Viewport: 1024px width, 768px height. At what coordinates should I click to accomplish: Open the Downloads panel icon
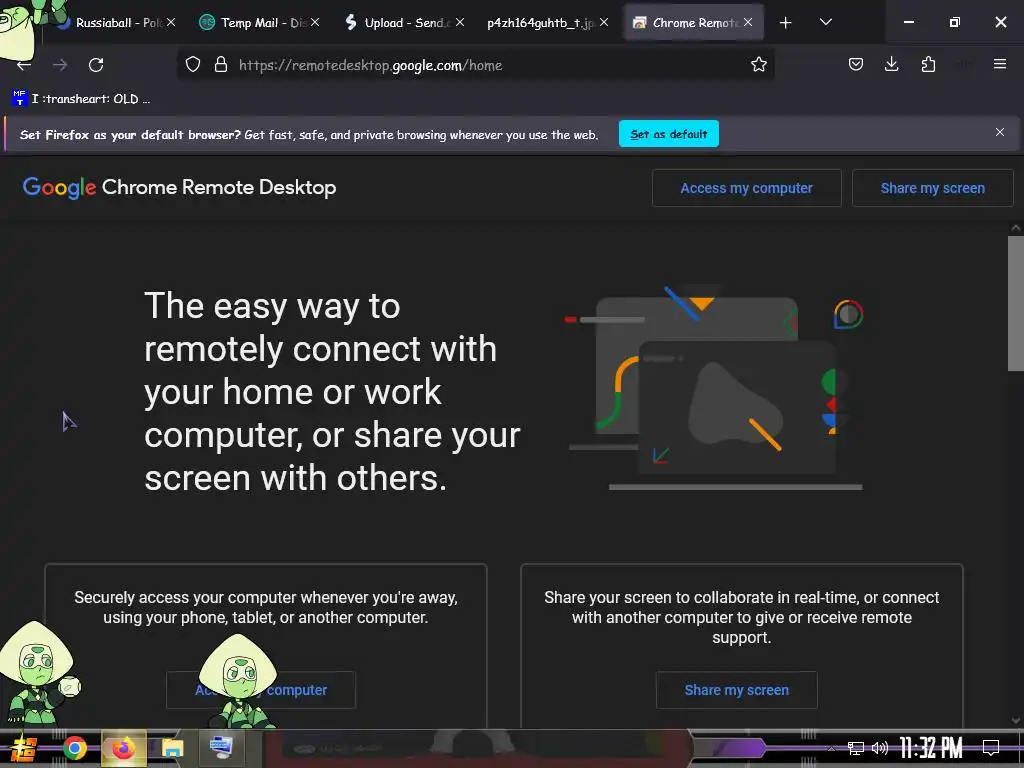(891, 64)
